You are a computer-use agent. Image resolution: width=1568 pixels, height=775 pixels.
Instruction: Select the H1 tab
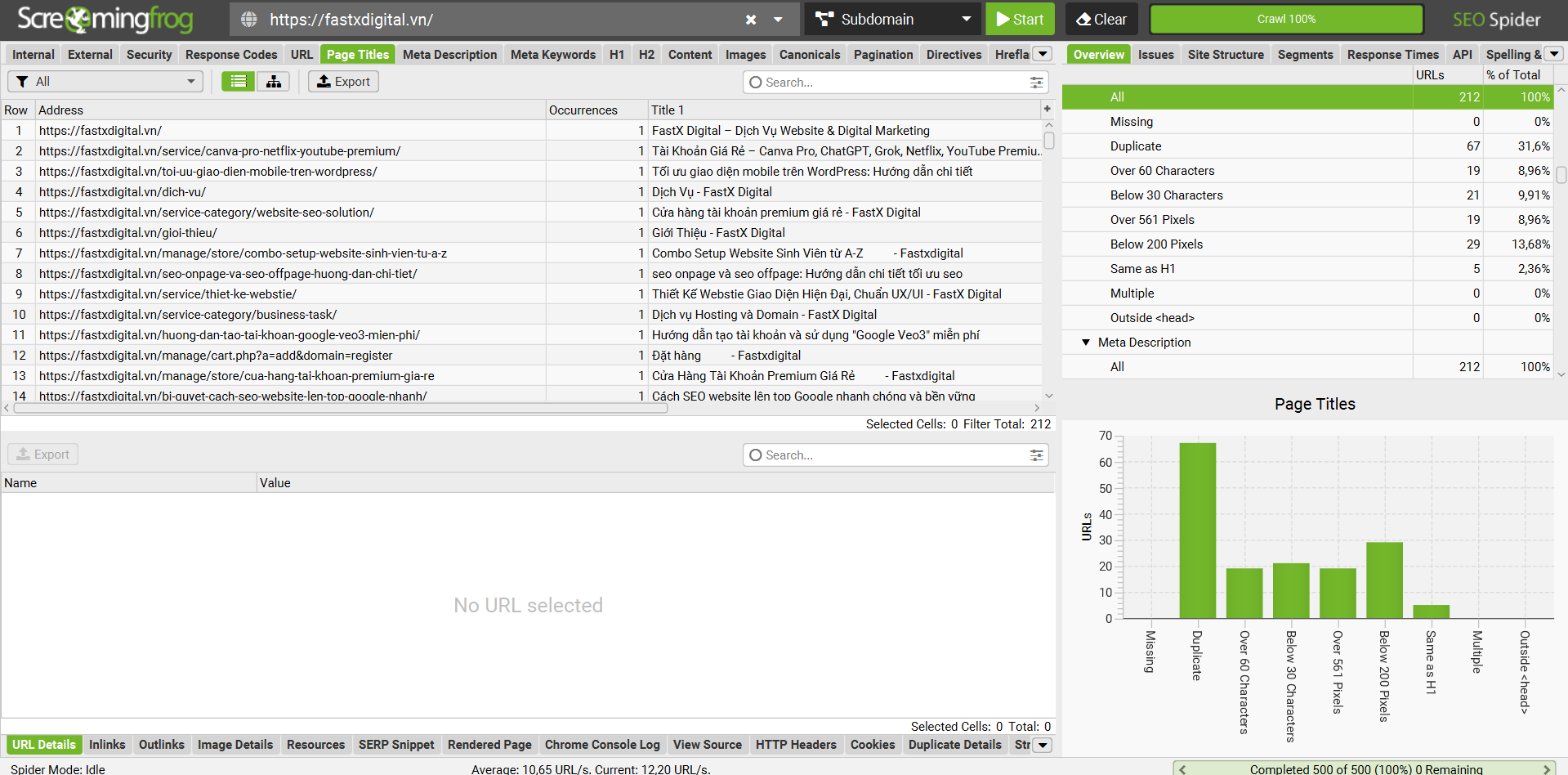[617, 54]
